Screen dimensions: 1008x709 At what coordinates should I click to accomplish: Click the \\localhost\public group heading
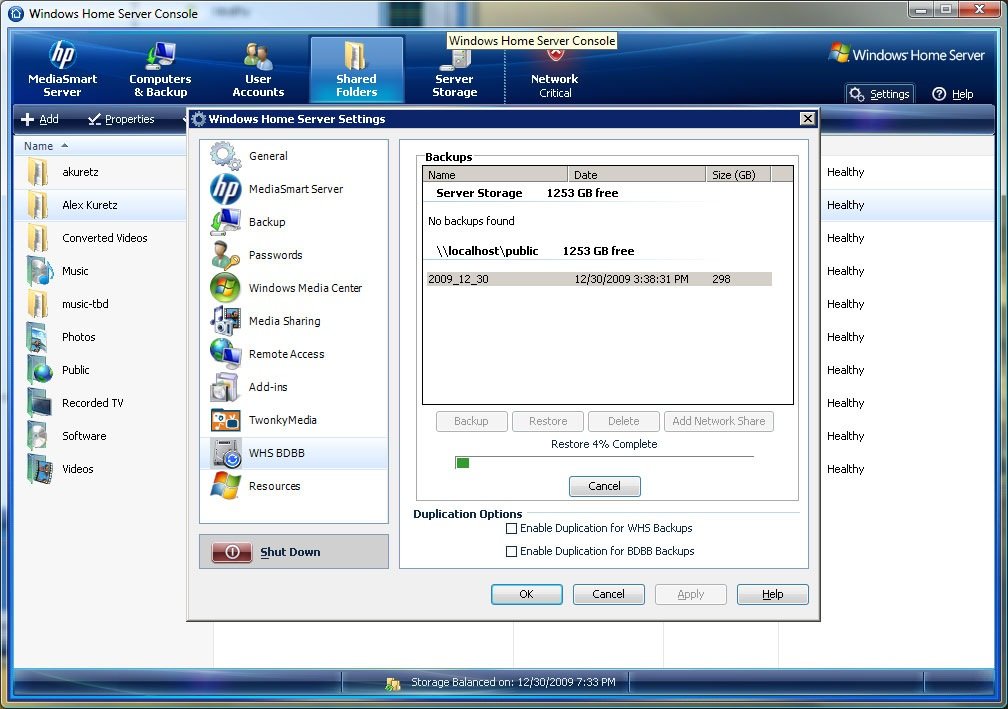[x=487, y=251]
